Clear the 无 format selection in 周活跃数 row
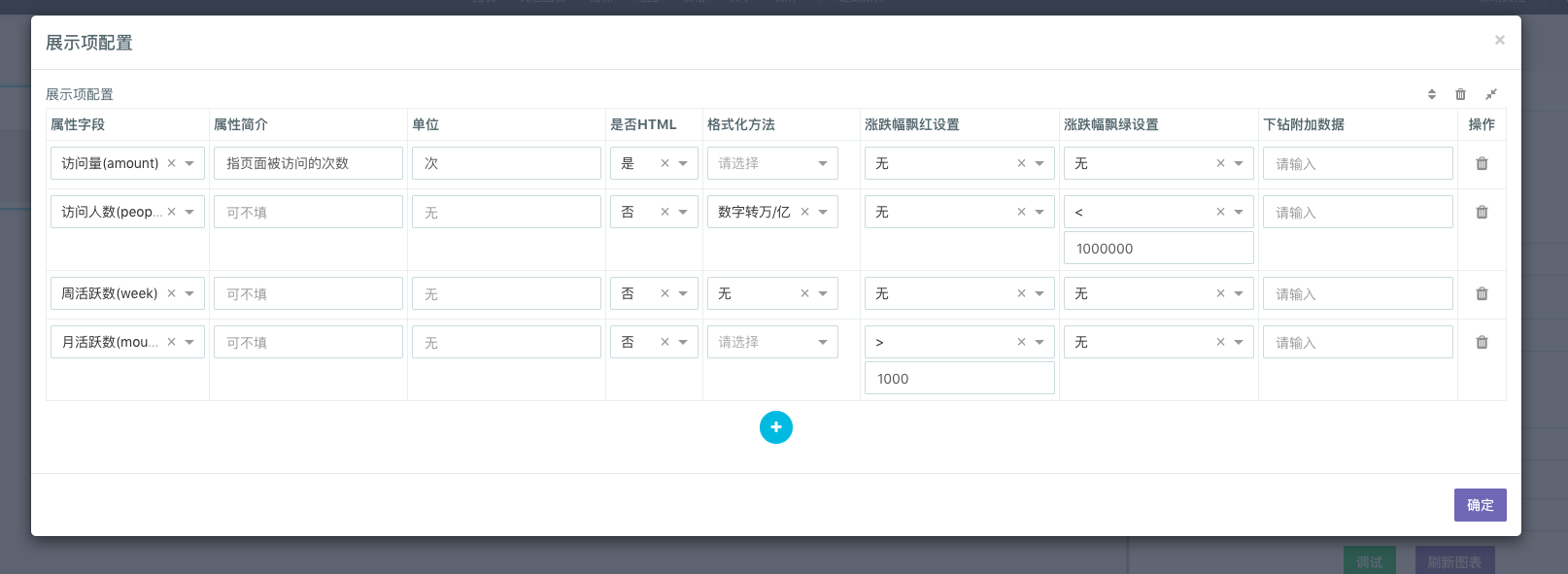Image resolution: width=1568 pixels, height=574 pixels. tap(804, 293)
